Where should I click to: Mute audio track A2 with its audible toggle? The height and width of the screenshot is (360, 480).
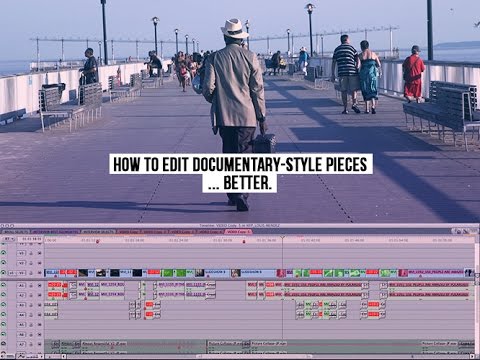click(x=4, y=295)
